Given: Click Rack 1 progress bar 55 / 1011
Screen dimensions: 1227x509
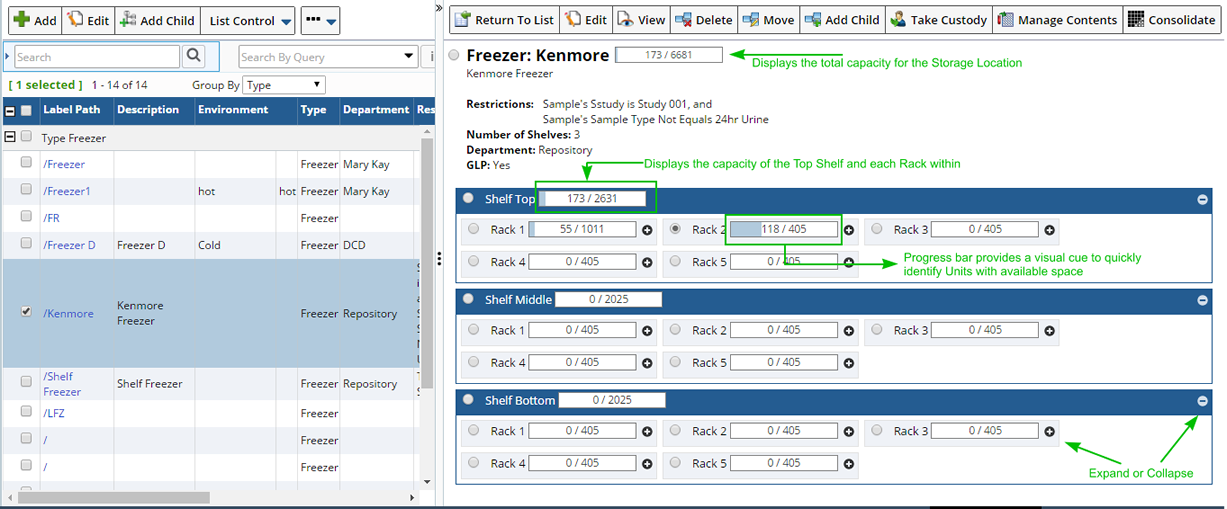Looking at the screenshot, I should point(582,229).
